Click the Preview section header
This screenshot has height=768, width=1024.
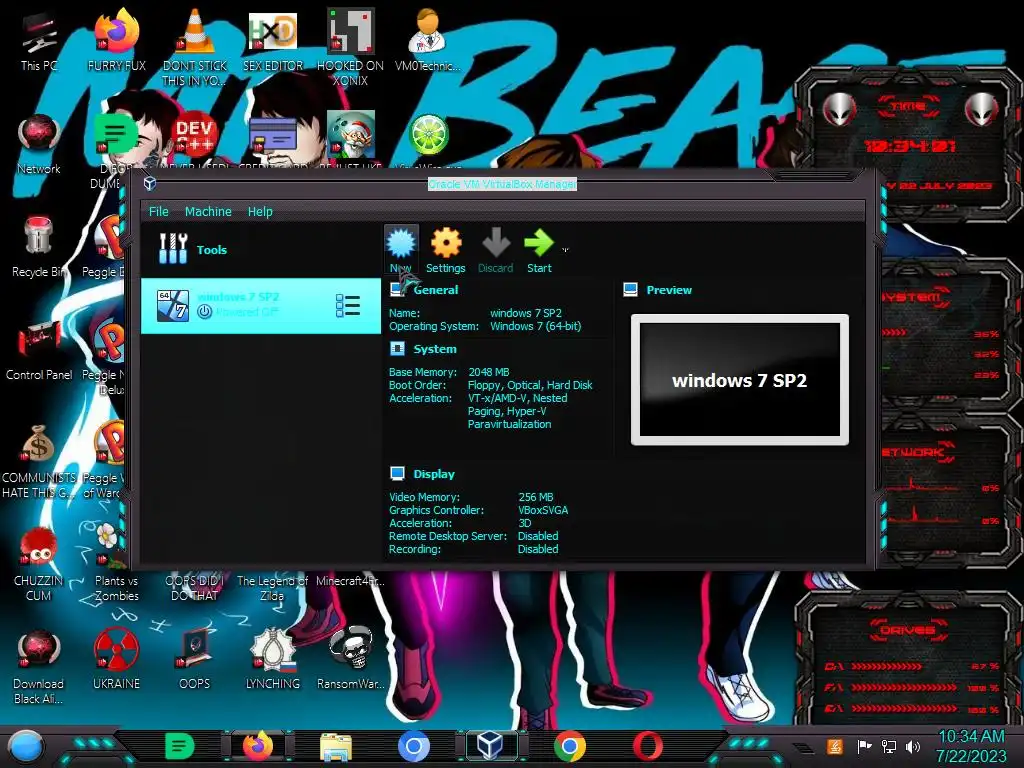[x=669, y=290]
